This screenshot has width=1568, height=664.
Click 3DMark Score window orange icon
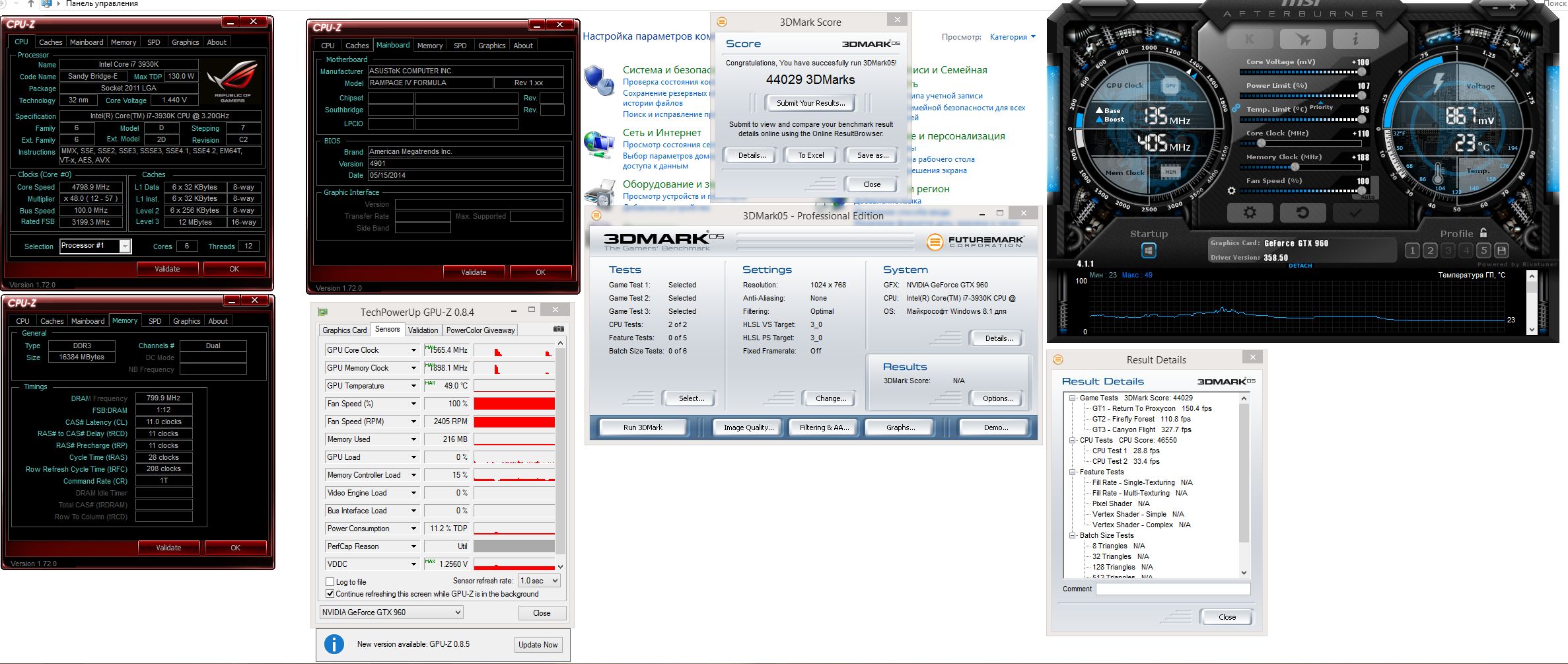point(722,22)
